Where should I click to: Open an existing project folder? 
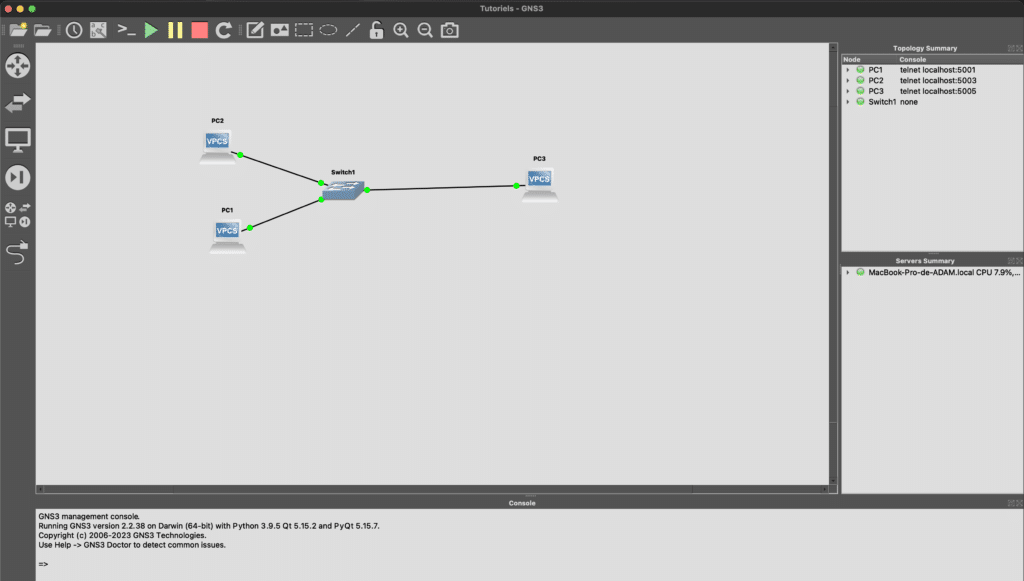coord(42,30)
